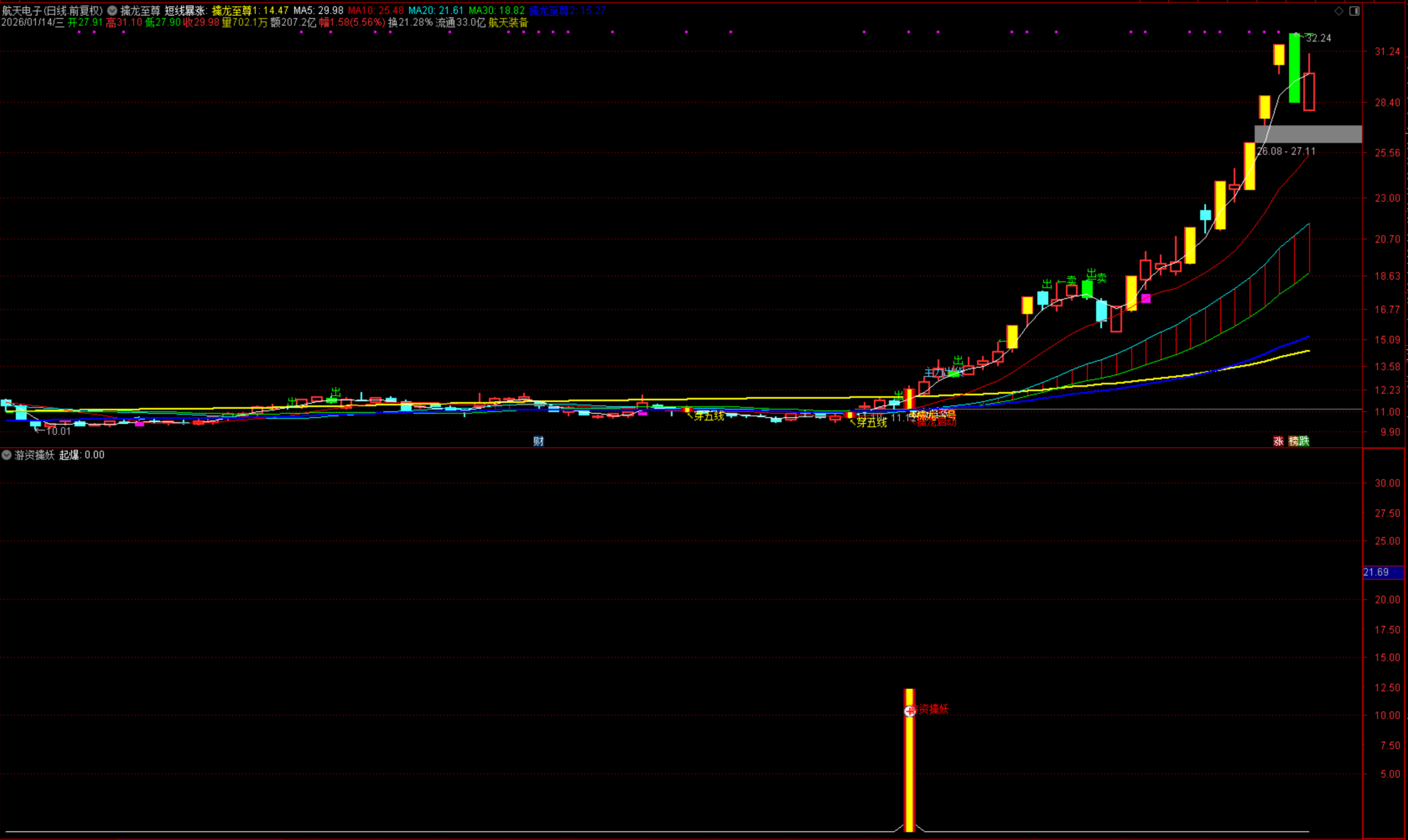Open the 游资擒妖 indicator dropdown arrow
Viewport: 1408px width, 840px height.
tap(7, 455)
